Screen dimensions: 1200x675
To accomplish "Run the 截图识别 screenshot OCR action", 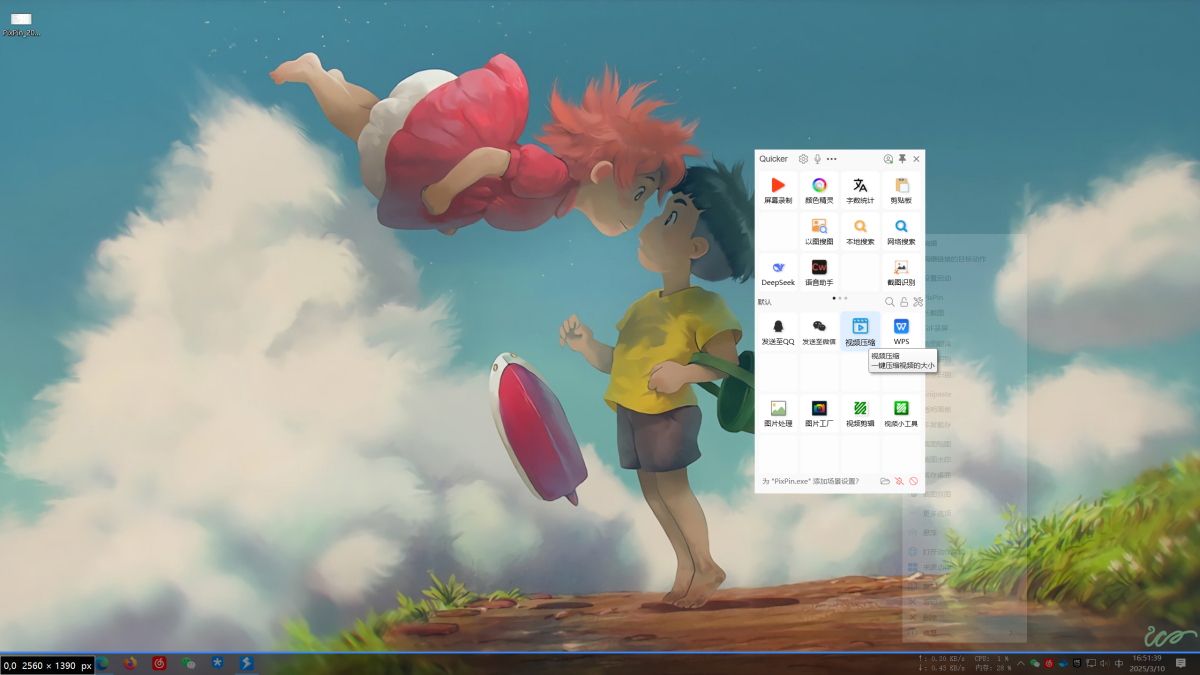I will pos(901,272).
